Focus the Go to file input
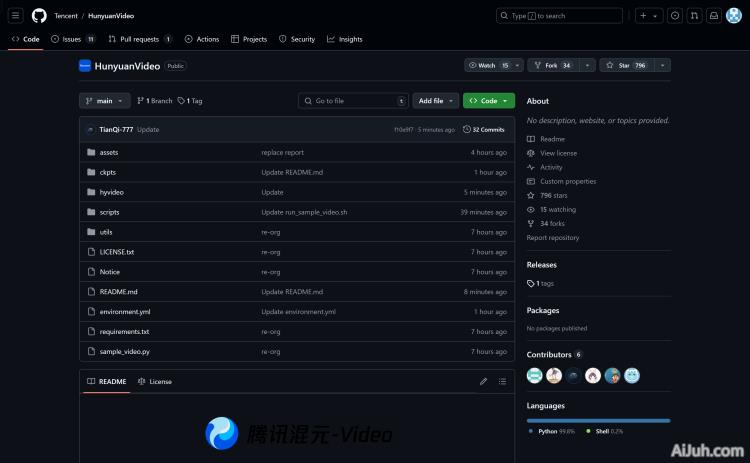Image resolution: width=750 pixels, height=463 pixels. tap(353, 101)
